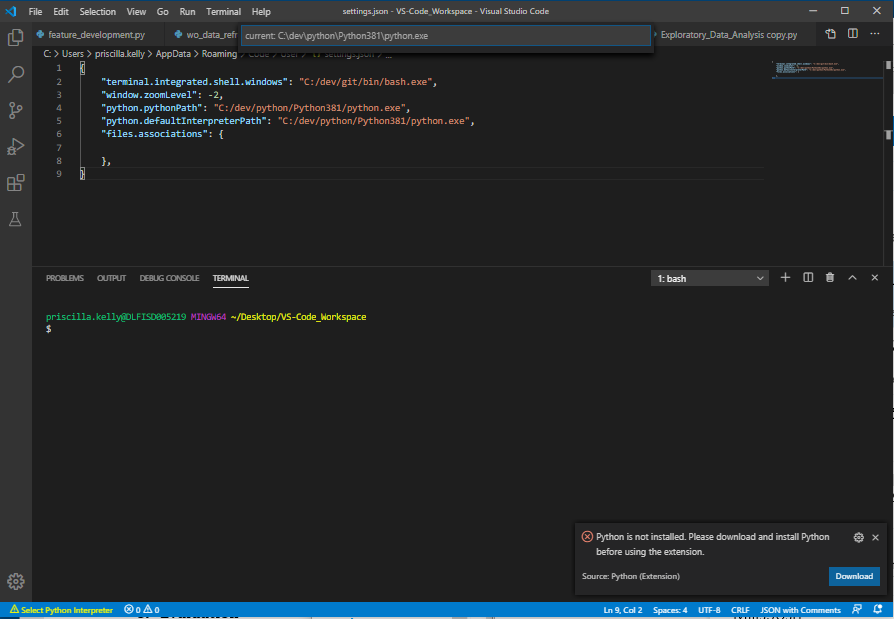Open Source Control from the activity bar

click(15, 110)
